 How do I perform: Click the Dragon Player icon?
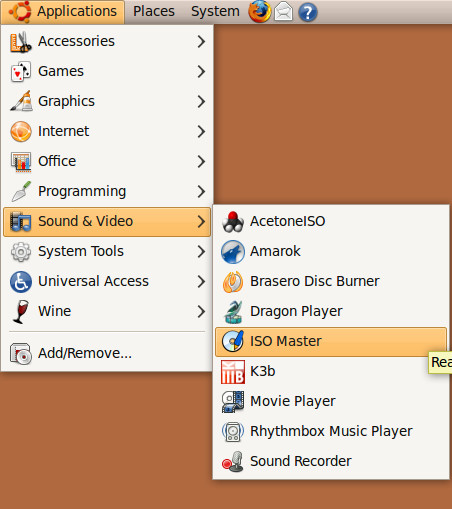(x=233, y=312)
